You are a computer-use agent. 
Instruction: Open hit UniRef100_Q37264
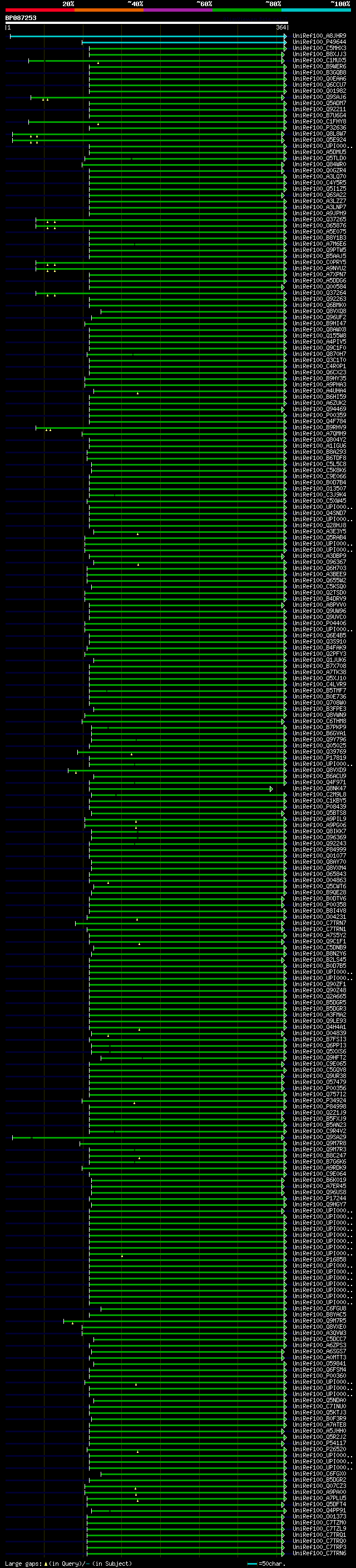click(319, 293)
